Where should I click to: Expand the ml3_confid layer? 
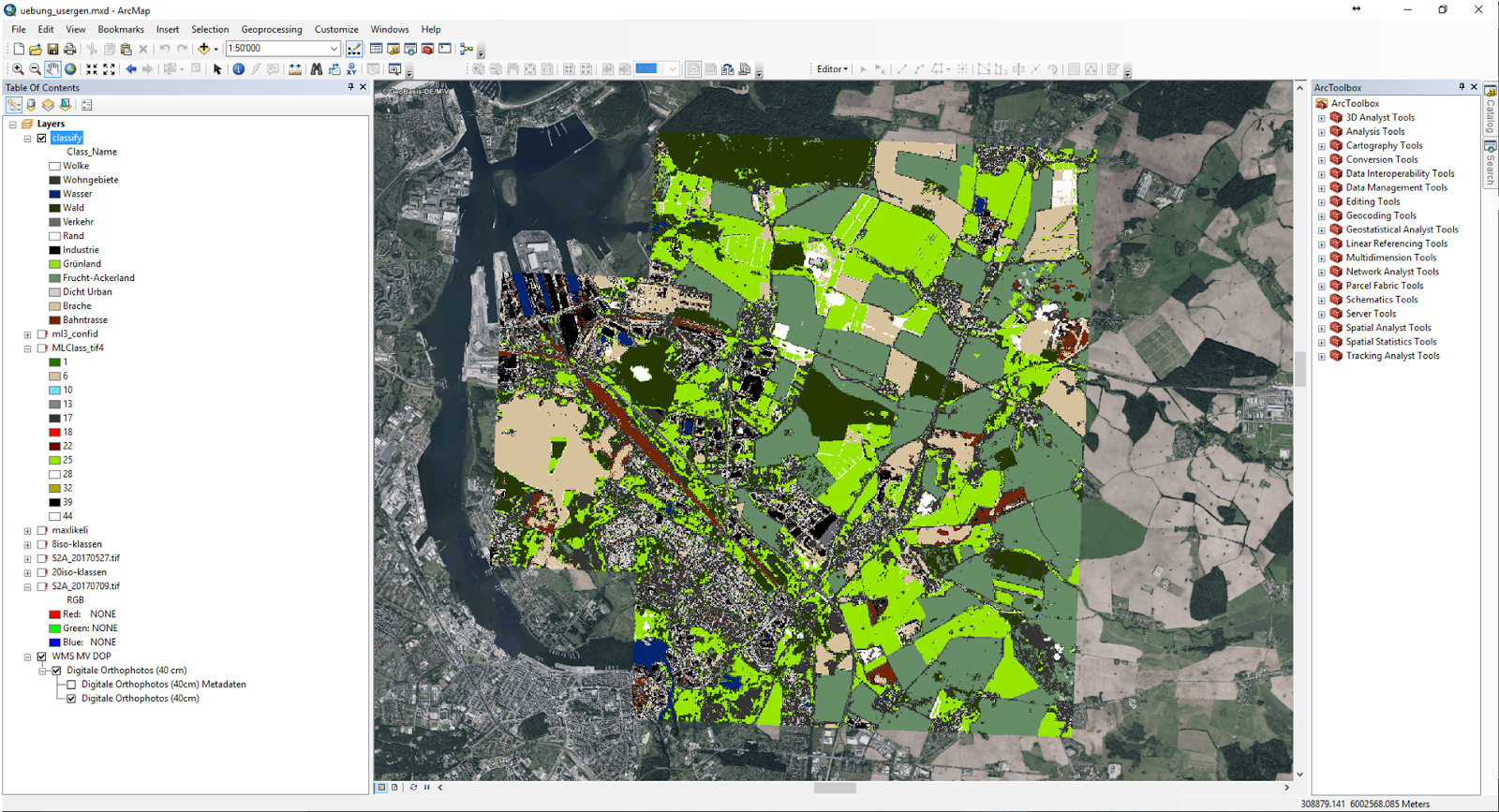[x=27, y=334]
